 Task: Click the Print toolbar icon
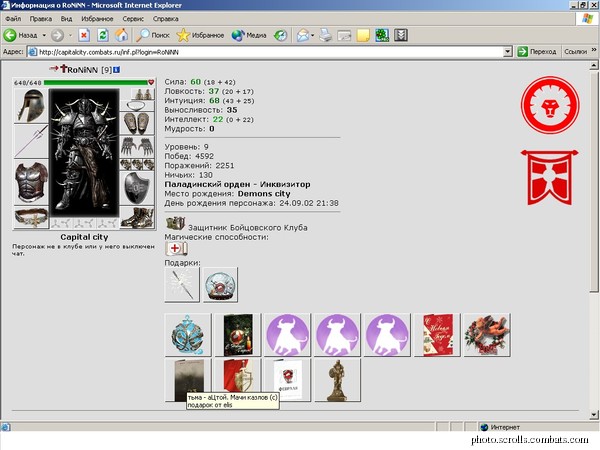click(x=326, y=35)
